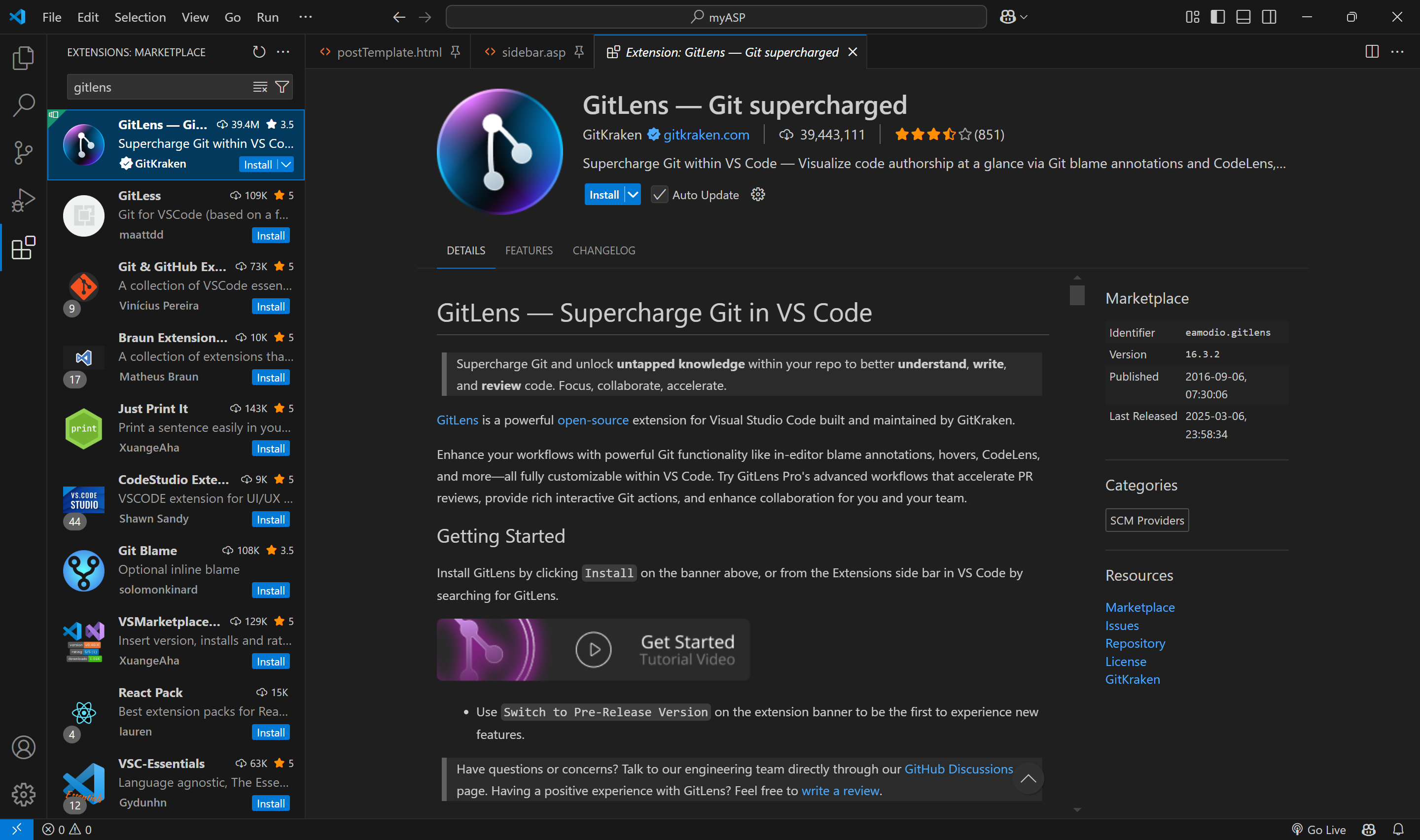
Task: Open Copilot status in status bar
Action: pyautogui.click(x=1369, y=829)
